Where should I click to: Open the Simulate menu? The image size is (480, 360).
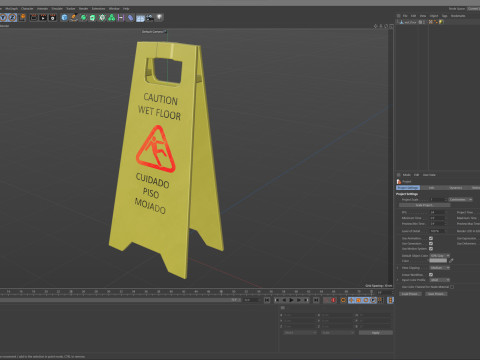57,9
